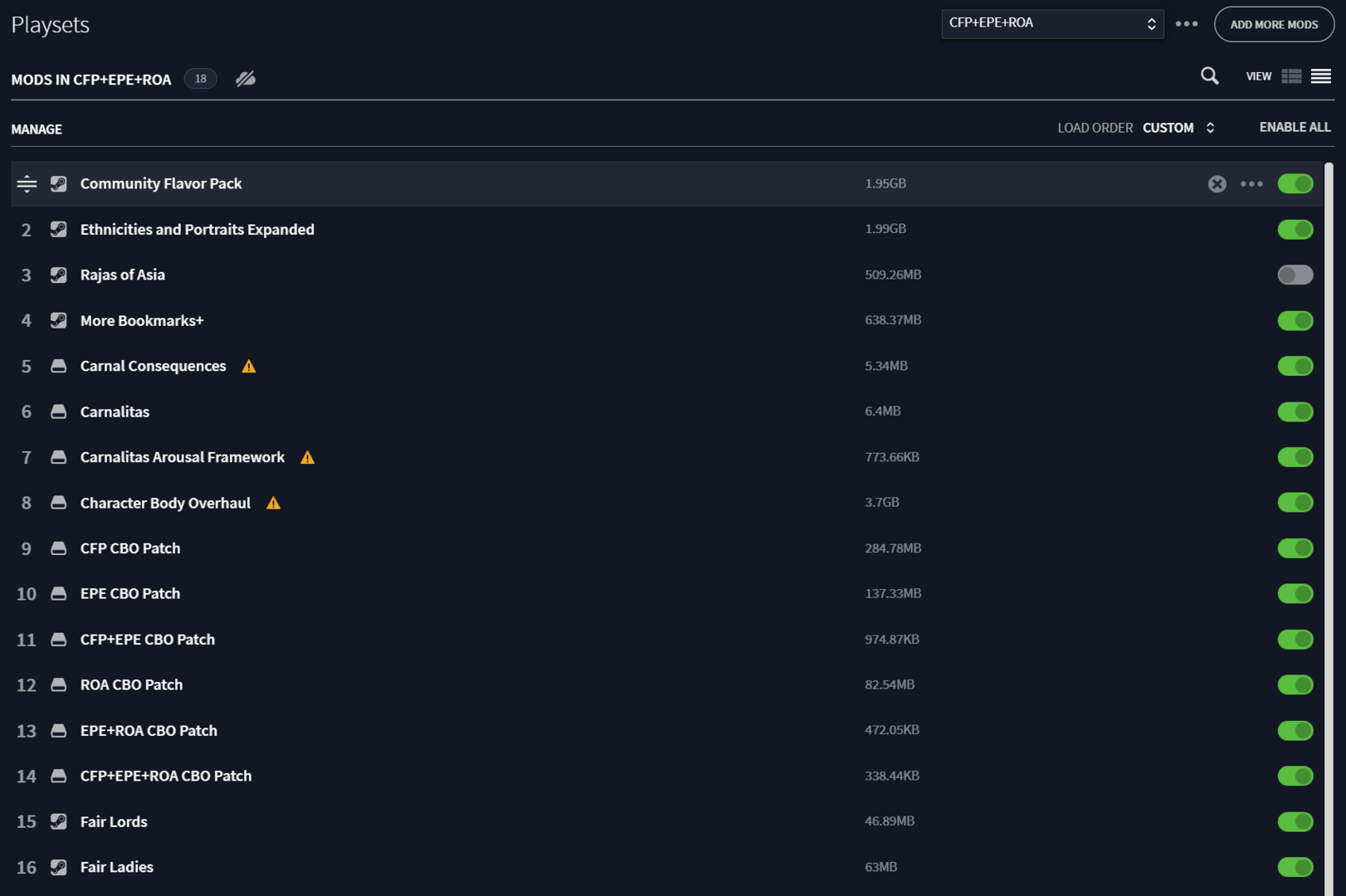This screenshot has width=1346, height=896.
Task: Grab the Community Flavor Pack drag handle
Action: pyautogui.click(x=27, y=184)
